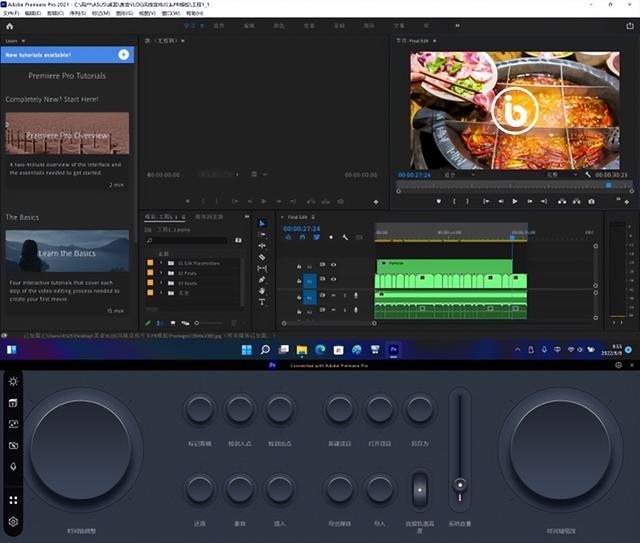The width and height of the screenshot is (640, 543).
Task: Open the Learn the Basics tutorial
Action: tap(67, 251)
